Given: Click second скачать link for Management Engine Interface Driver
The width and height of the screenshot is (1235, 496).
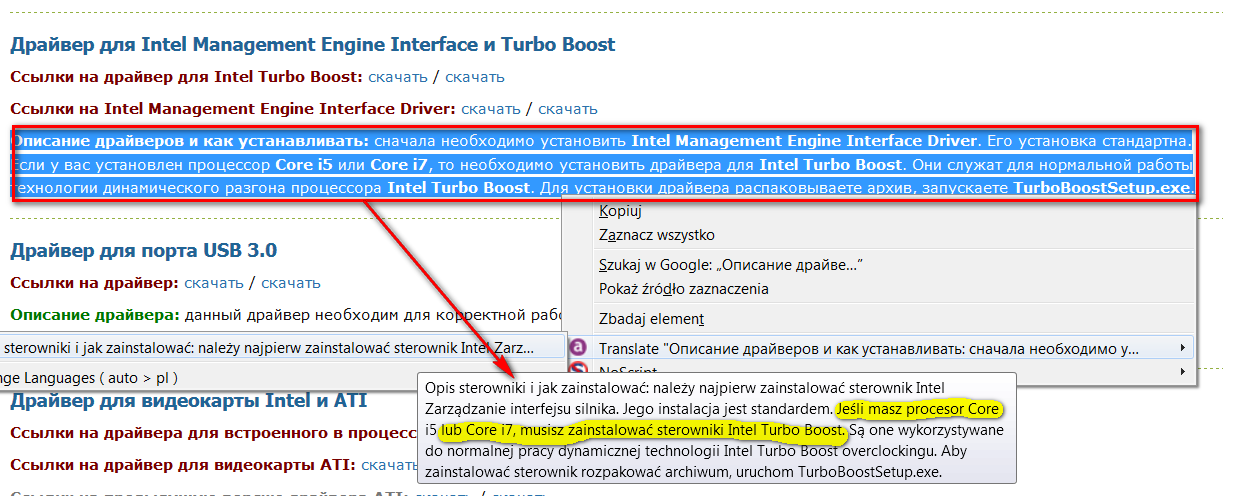Looking at the screenshot, I should (567, 108).
